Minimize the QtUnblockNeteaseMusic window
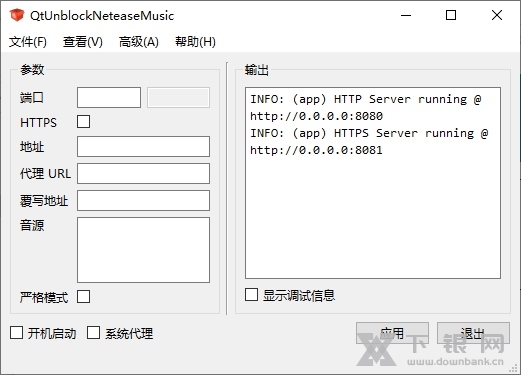This screenshot has width=521, height=375. point(406,15)
